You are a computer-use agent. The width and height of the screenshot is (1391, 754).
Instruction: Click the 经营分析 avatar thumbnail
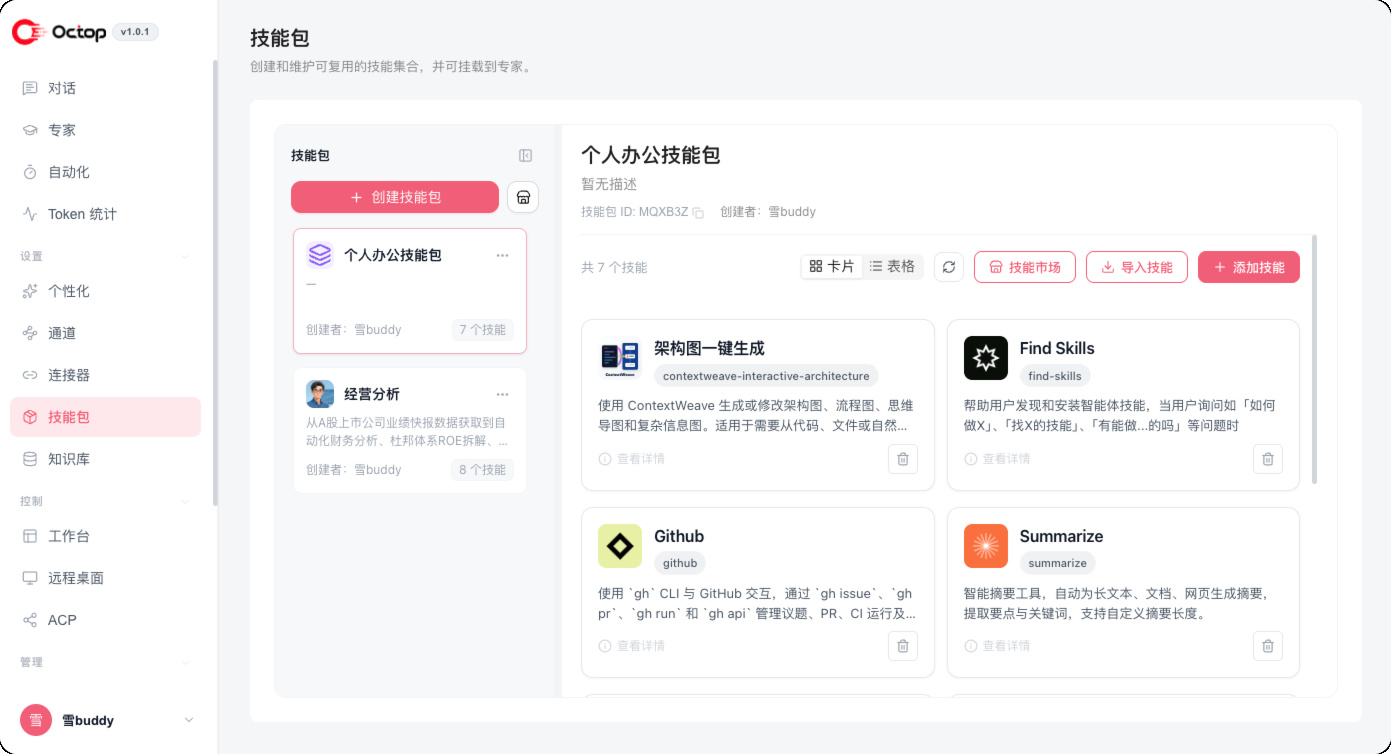(x=320, y=394)
